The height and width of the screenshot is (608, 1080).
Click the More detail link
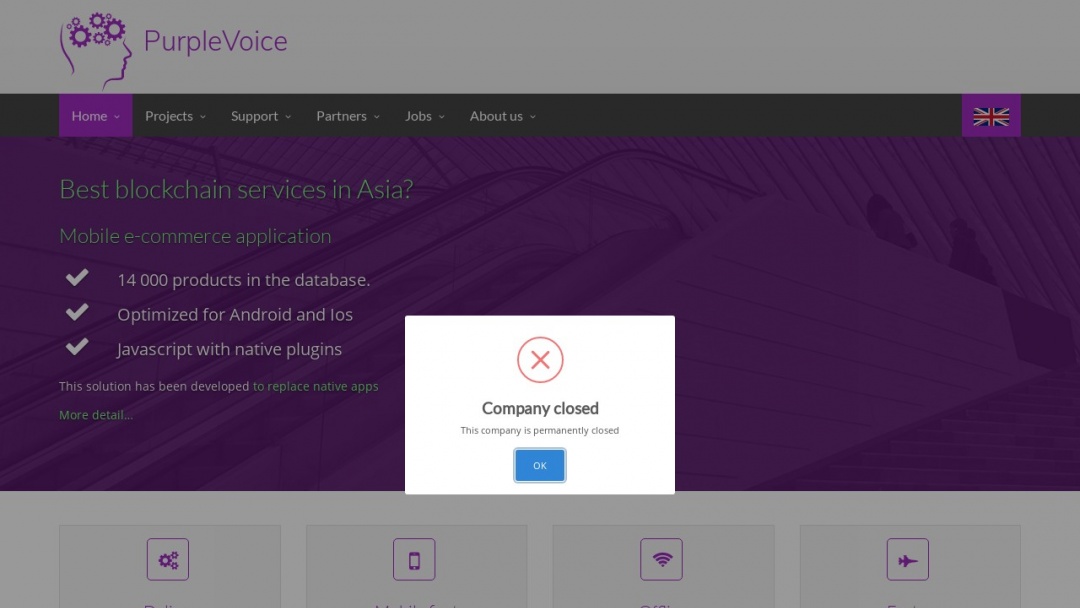pos(95,414)
